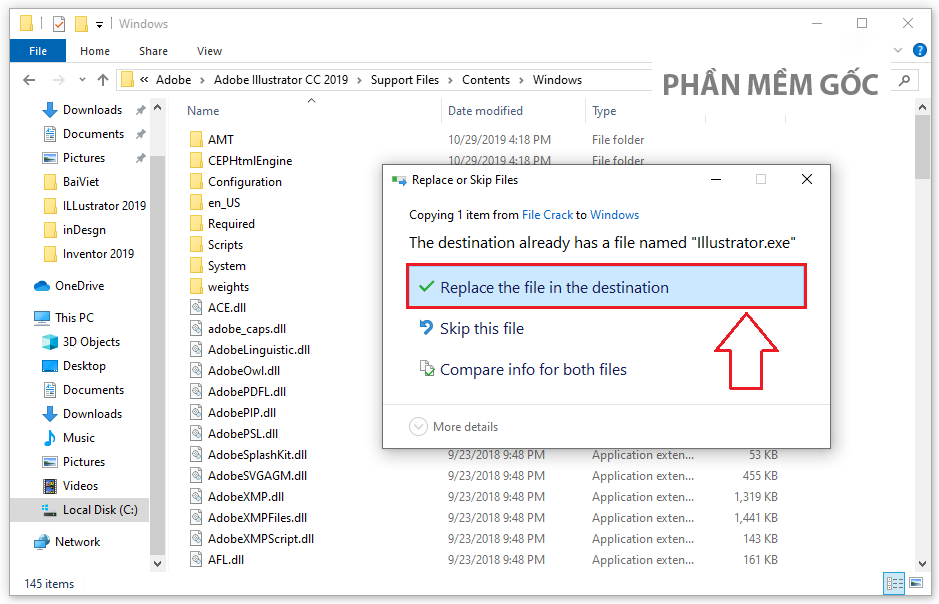Choose Skip this file option
This screenshot has width=939, height=604.
click(482, 328)
